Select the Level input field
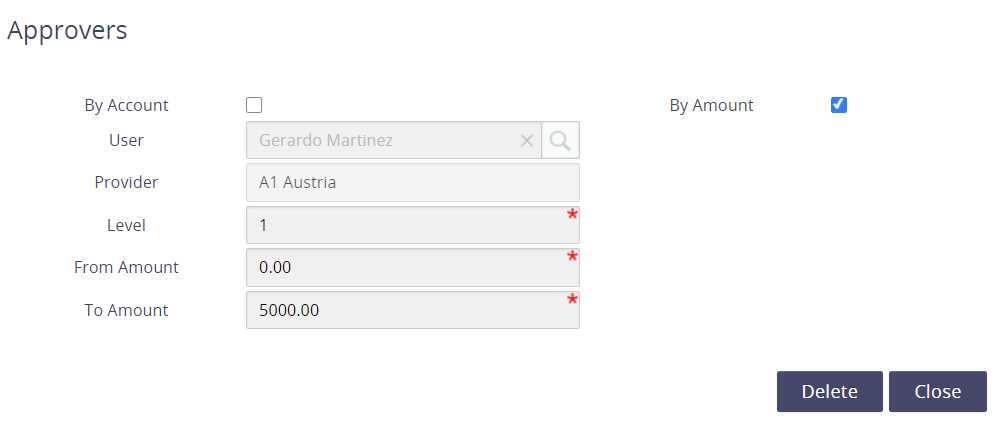The width and height of the screenshot is (1003, 435). point(405,225)
